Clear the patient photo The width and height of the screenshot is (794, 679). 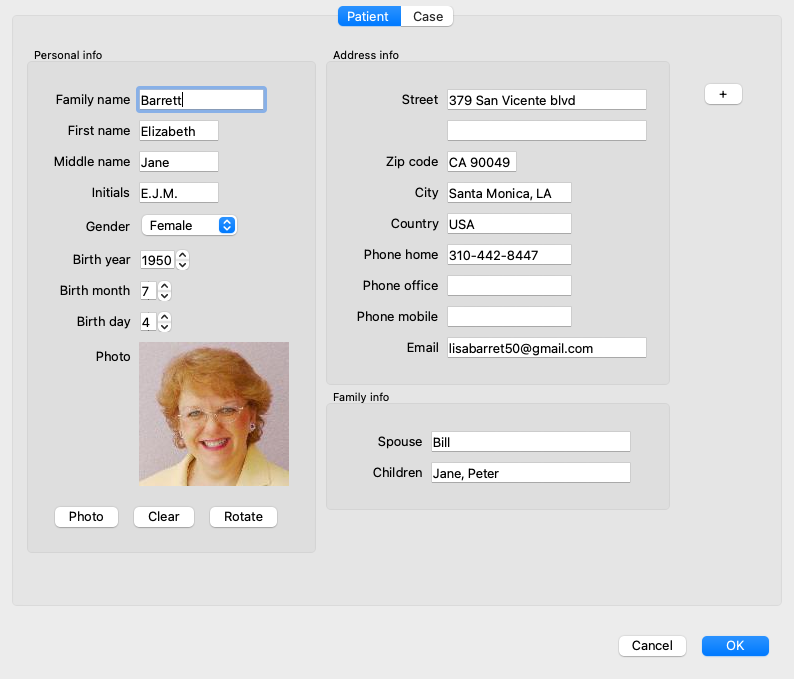pos(163,517)
